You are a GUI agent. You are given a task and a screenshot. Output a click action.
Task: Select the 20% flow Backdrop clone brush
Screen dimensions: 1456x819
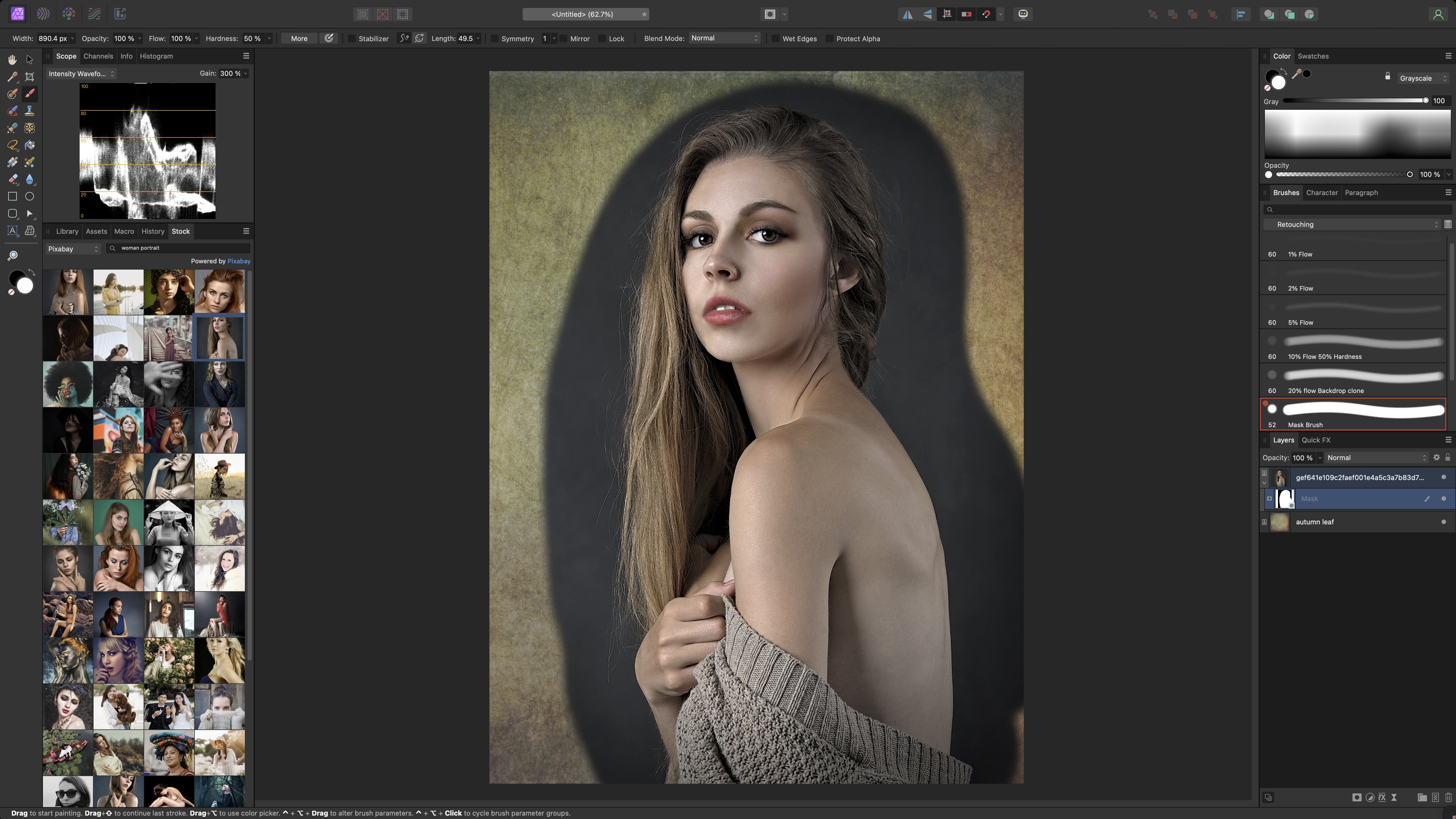1353,380
